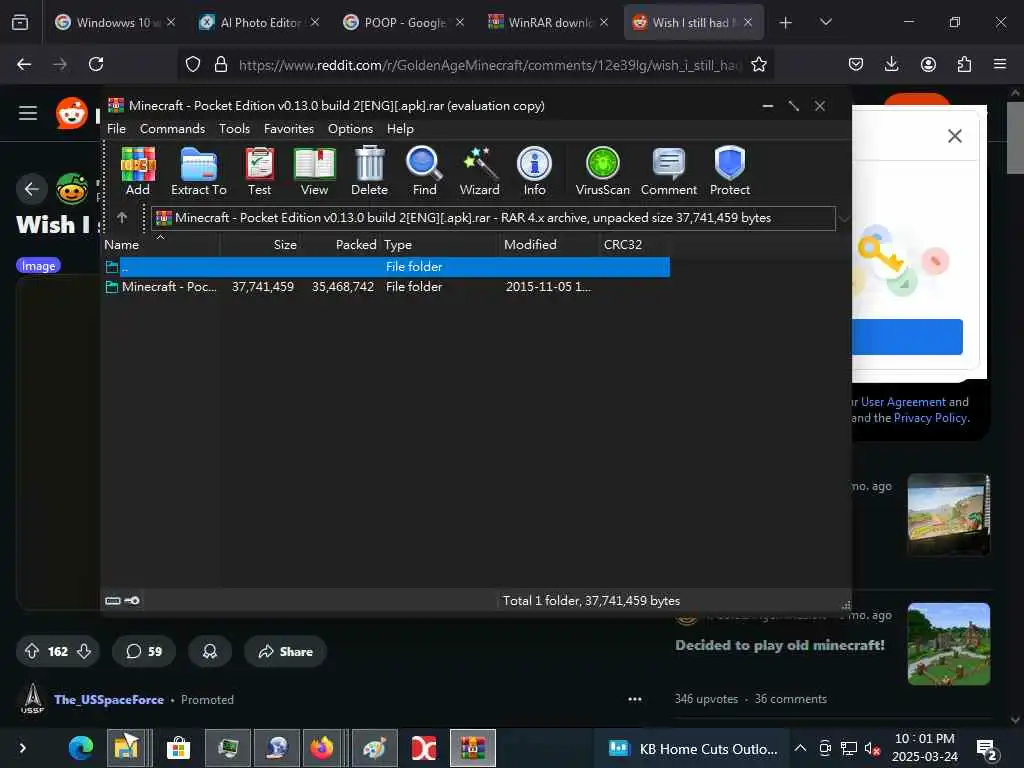Expand the archive path dropdown arrow
Viewport: 1024px width, 768px height.
(844, 219)
